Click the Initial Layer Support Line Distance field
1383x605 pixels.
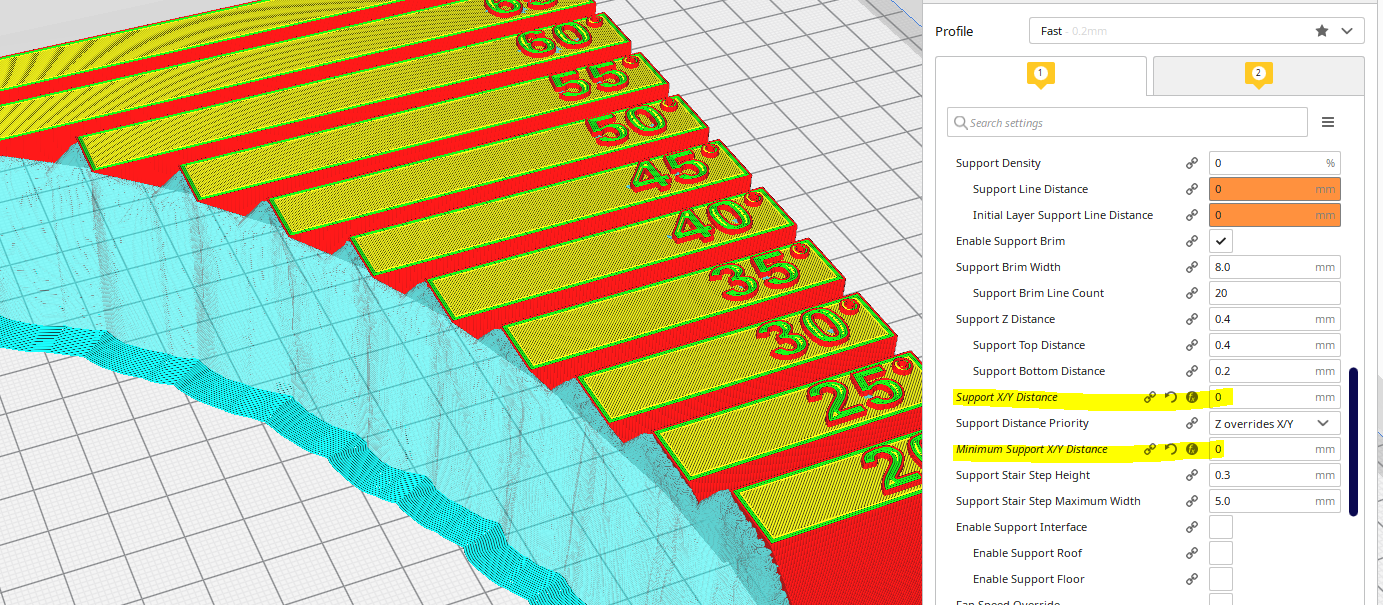click(1275, 215)
